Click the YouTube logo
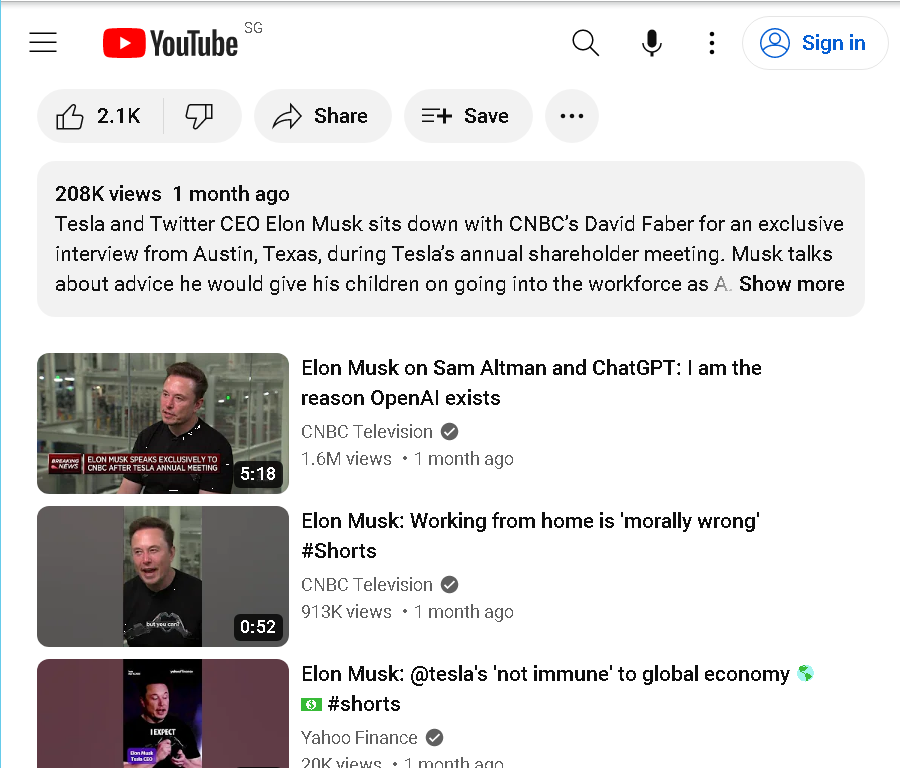 coord(170,43)
